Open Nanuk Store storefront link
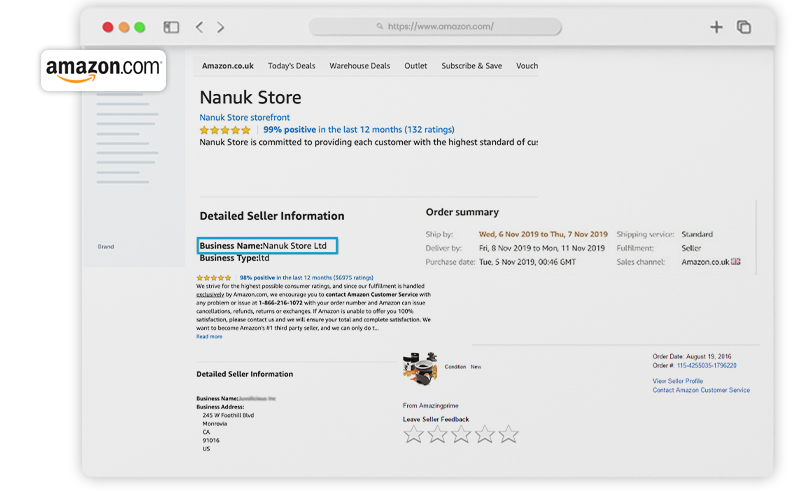 244,117
